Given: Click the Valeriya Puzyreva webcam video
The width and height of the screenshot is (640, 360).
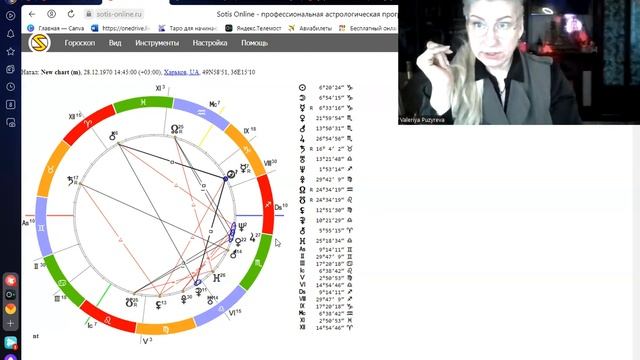Looking at the screenshot, I should (x=519, y=62).
